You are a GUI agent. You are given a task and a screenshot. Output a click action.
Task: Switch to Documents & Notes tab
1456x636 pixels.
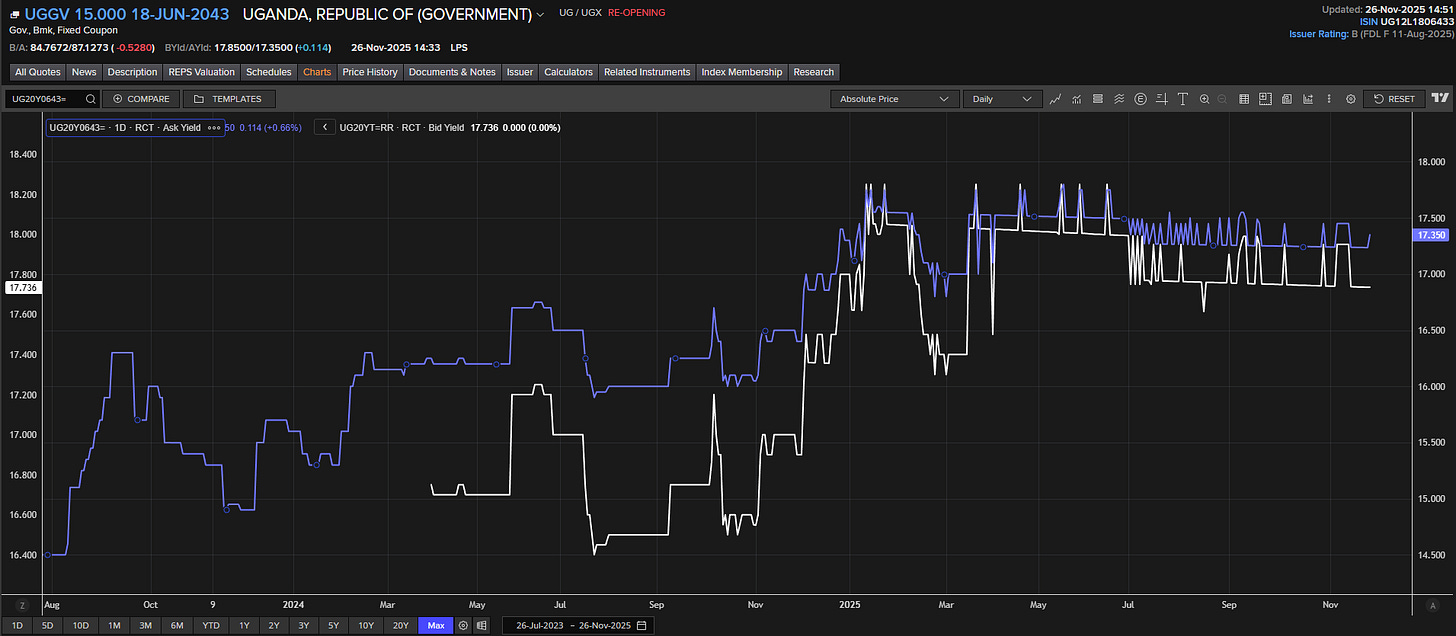452,72
